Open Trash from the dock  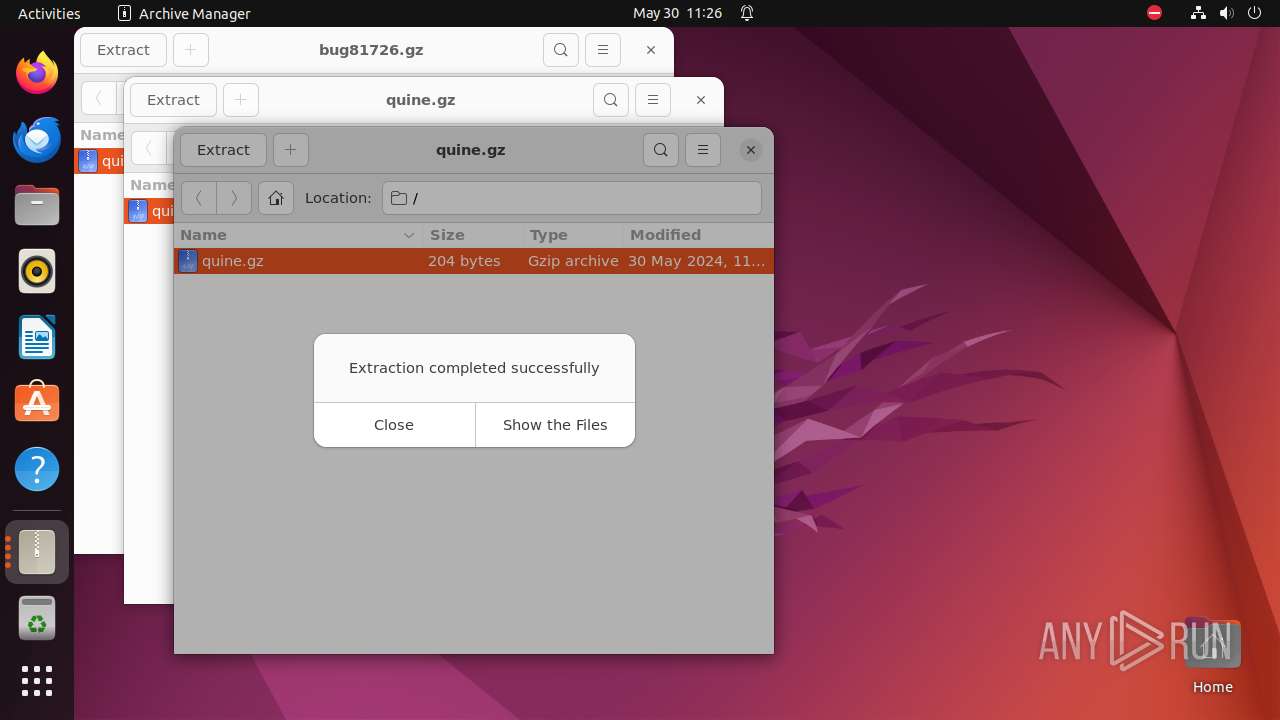(37, 618)
